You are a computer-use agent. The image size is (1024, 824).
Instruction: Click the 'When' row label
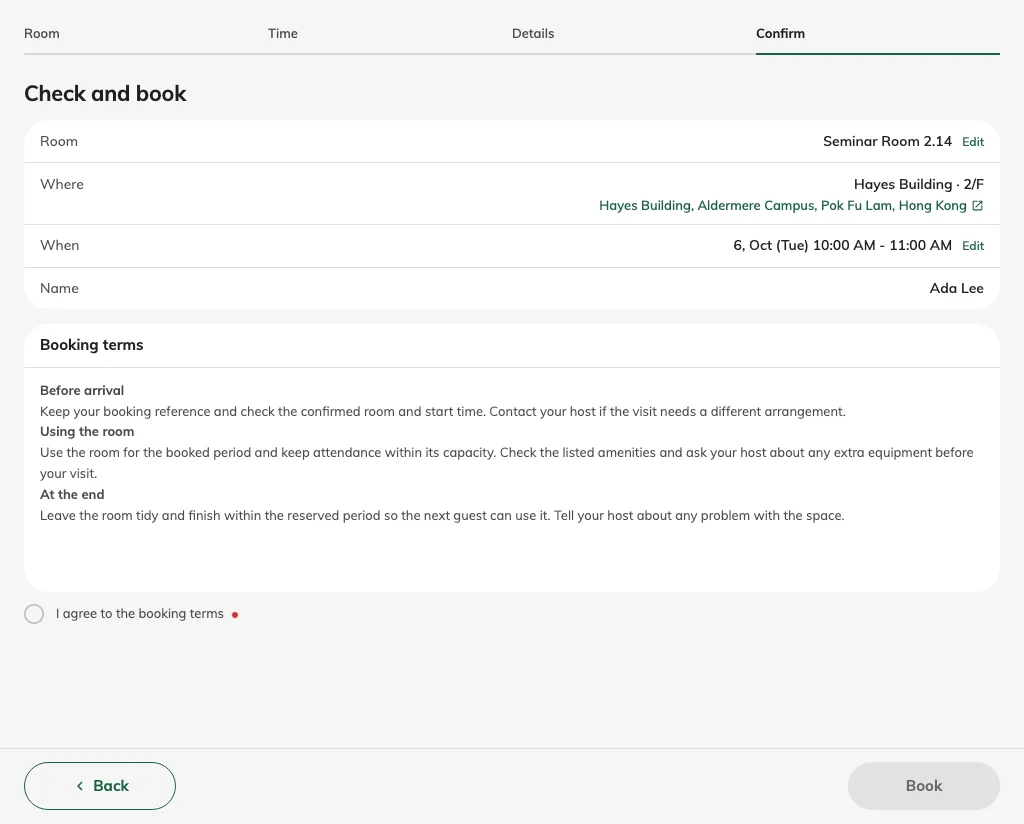coord(59,245)
